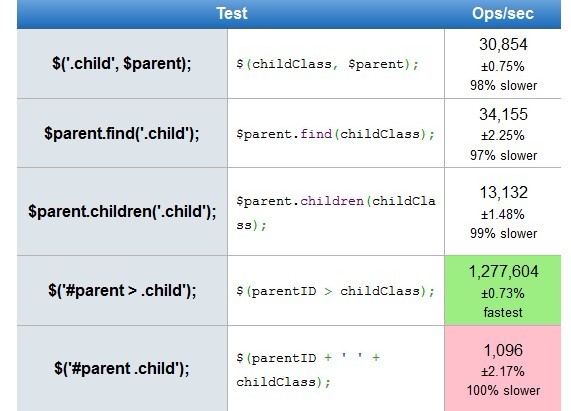Image resolution: width=571 pixels, height=411 pixels.
Task: Select the $('#parent .child'); test name
Action: click(122, 368)
